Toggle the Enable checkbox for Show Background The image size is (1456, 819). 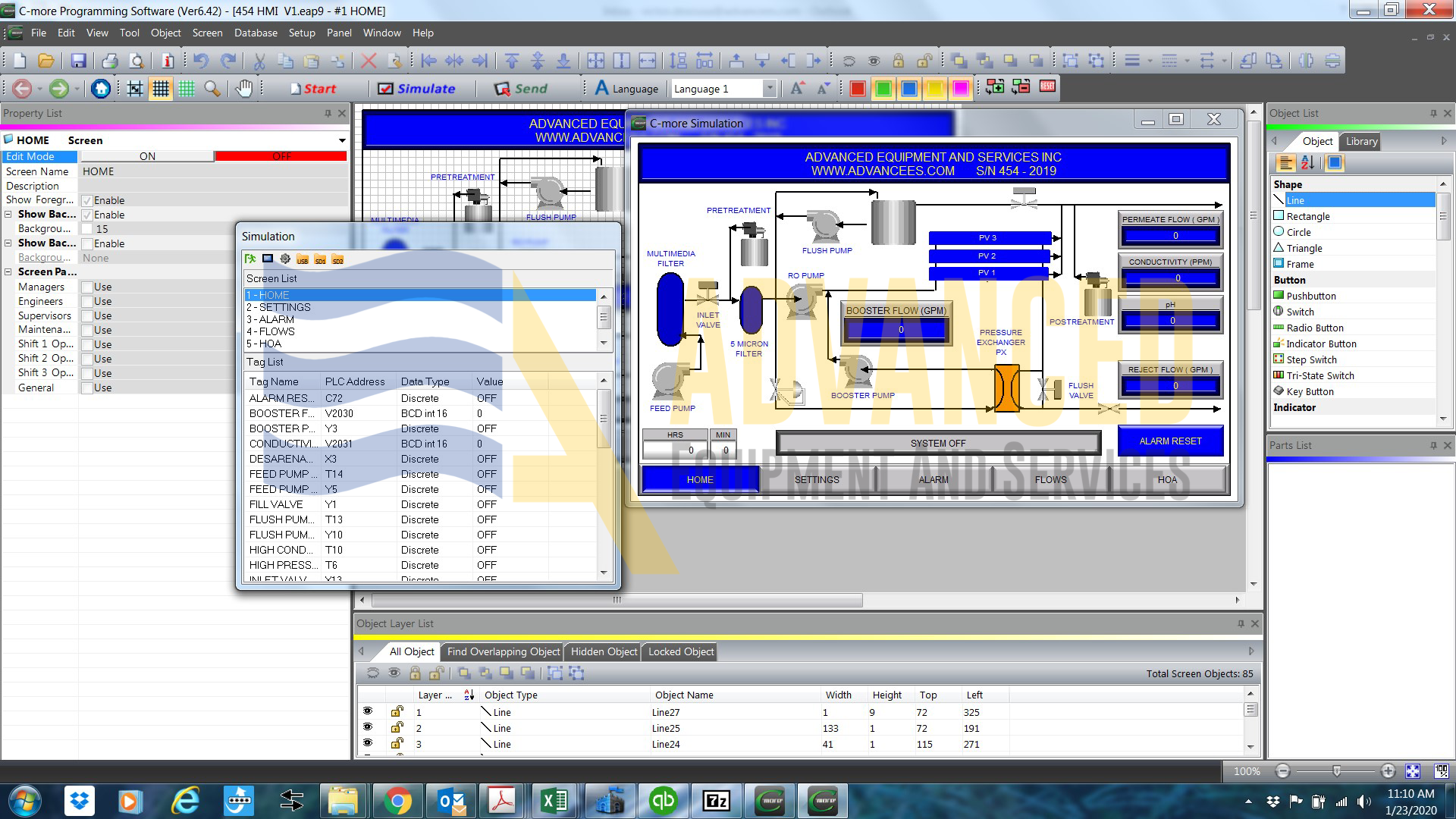tap(87, 215)
